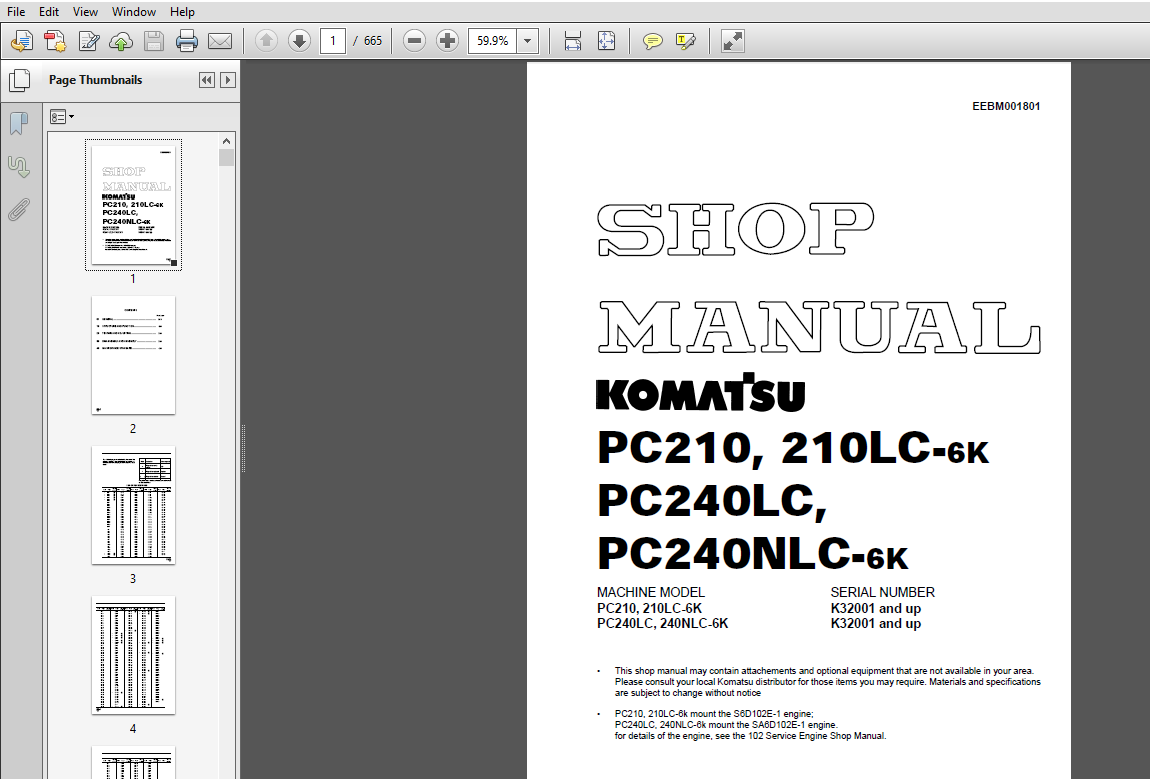Screen dimensions: 1150x779
Task: Select page 3 thumbnail
Action: pos(133,505)
